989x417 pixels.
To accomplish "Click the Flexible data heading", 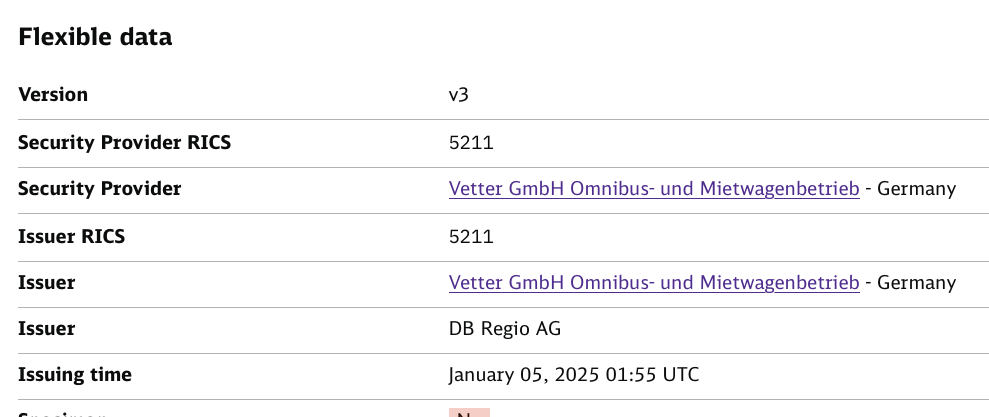I will coord(95,37).
